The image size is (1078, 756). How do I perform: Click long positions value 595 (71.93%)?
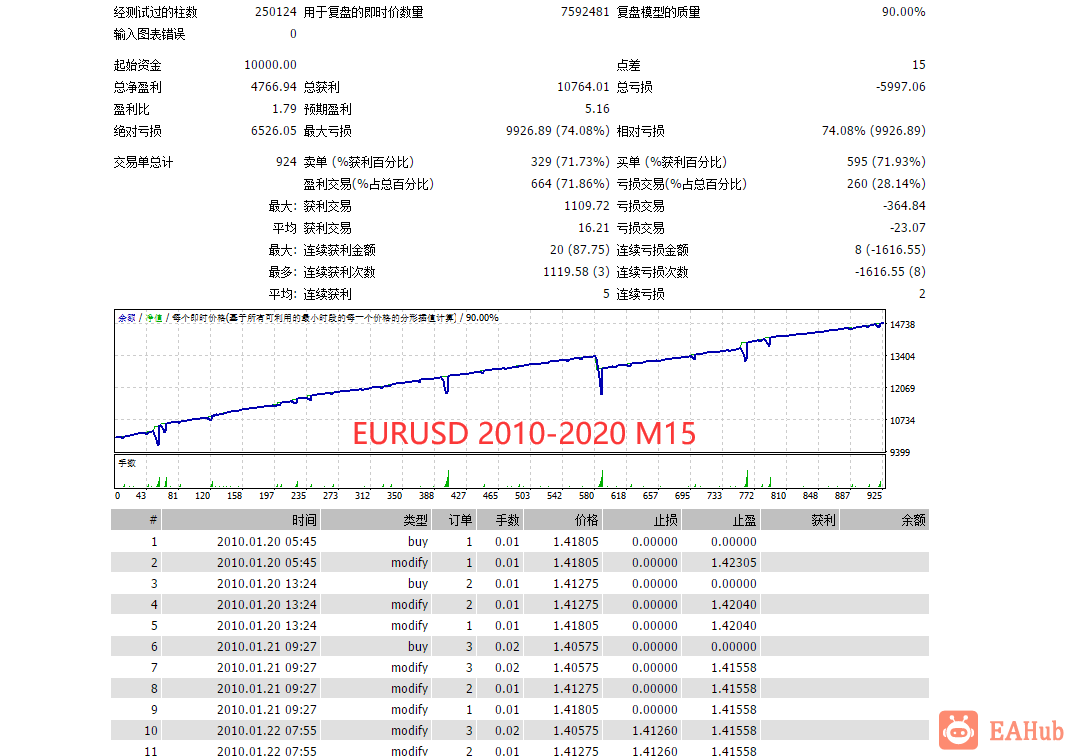point(886,162)
